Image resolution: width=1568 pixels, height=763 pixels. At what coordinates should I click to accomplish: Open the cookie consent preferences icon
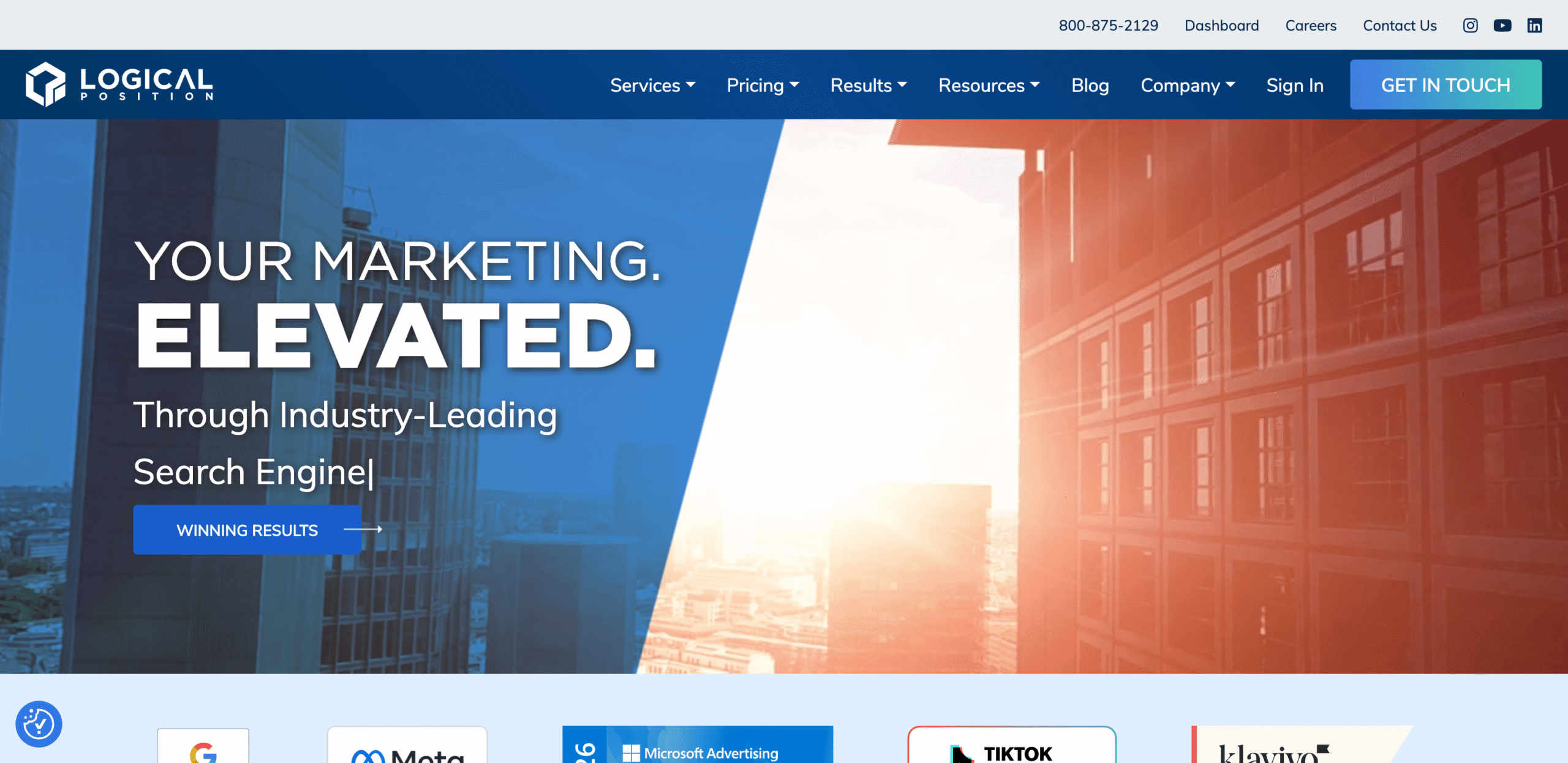39,724
